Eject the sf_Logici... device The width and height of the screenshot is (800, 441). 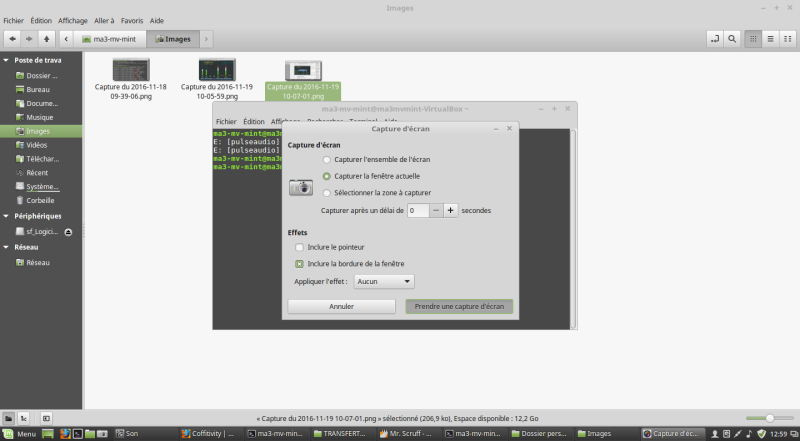tap(68, 232)
